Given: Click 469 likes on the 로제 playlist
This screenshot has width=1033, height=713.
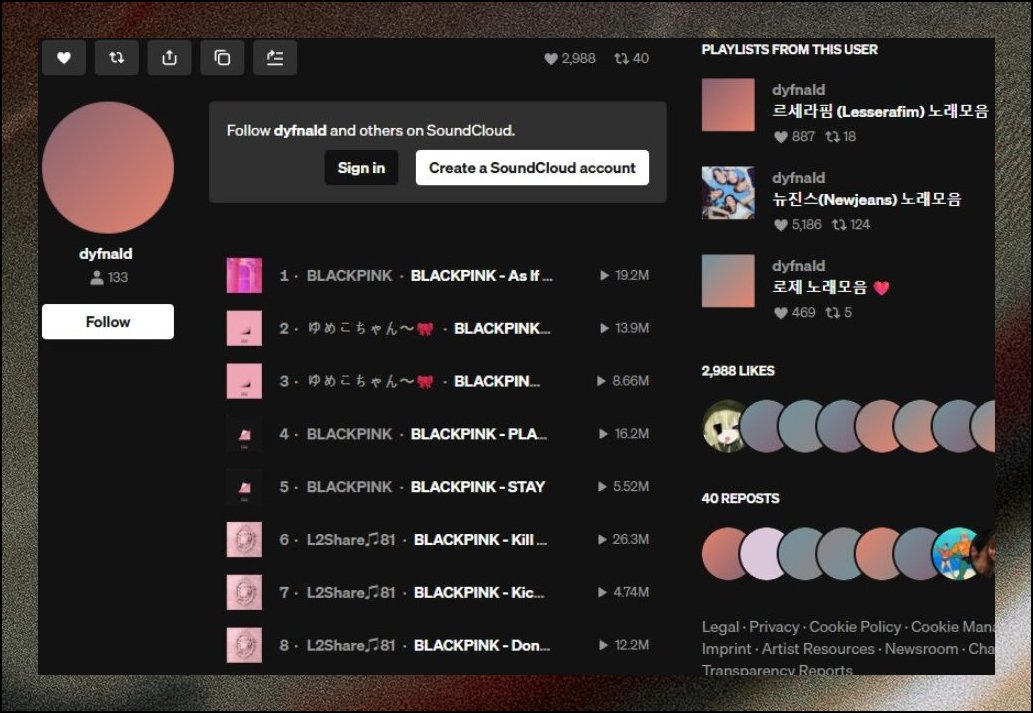Looking at the screenshot, I should 794,312.
